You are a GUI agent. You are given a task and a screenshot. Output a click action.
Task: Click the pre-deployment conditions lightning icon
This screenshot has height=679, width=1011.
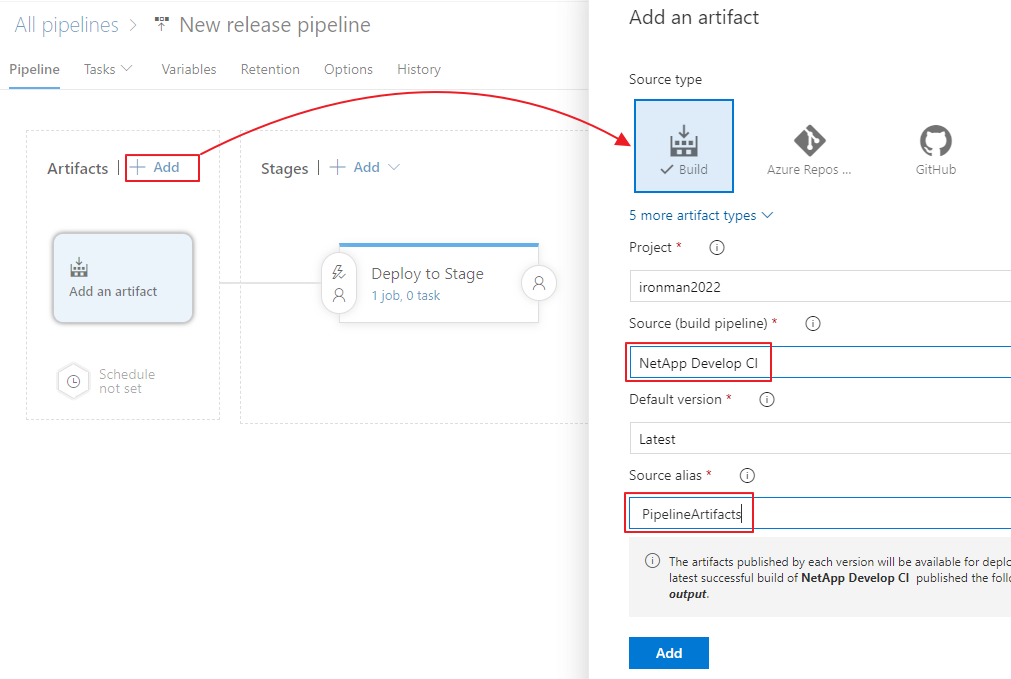pyautogui.click(x=339, y=272)
